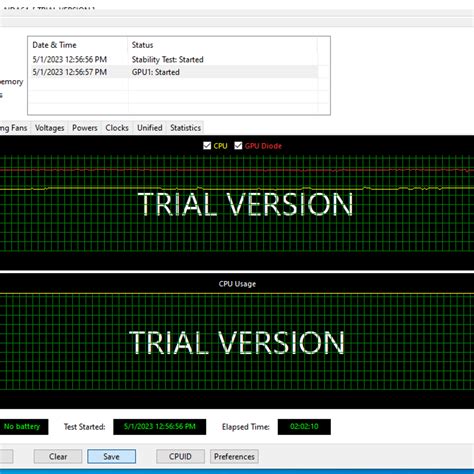Open the Statistics tab
Image resolution: width=474 pixels, height=474 pixels.
185,128
